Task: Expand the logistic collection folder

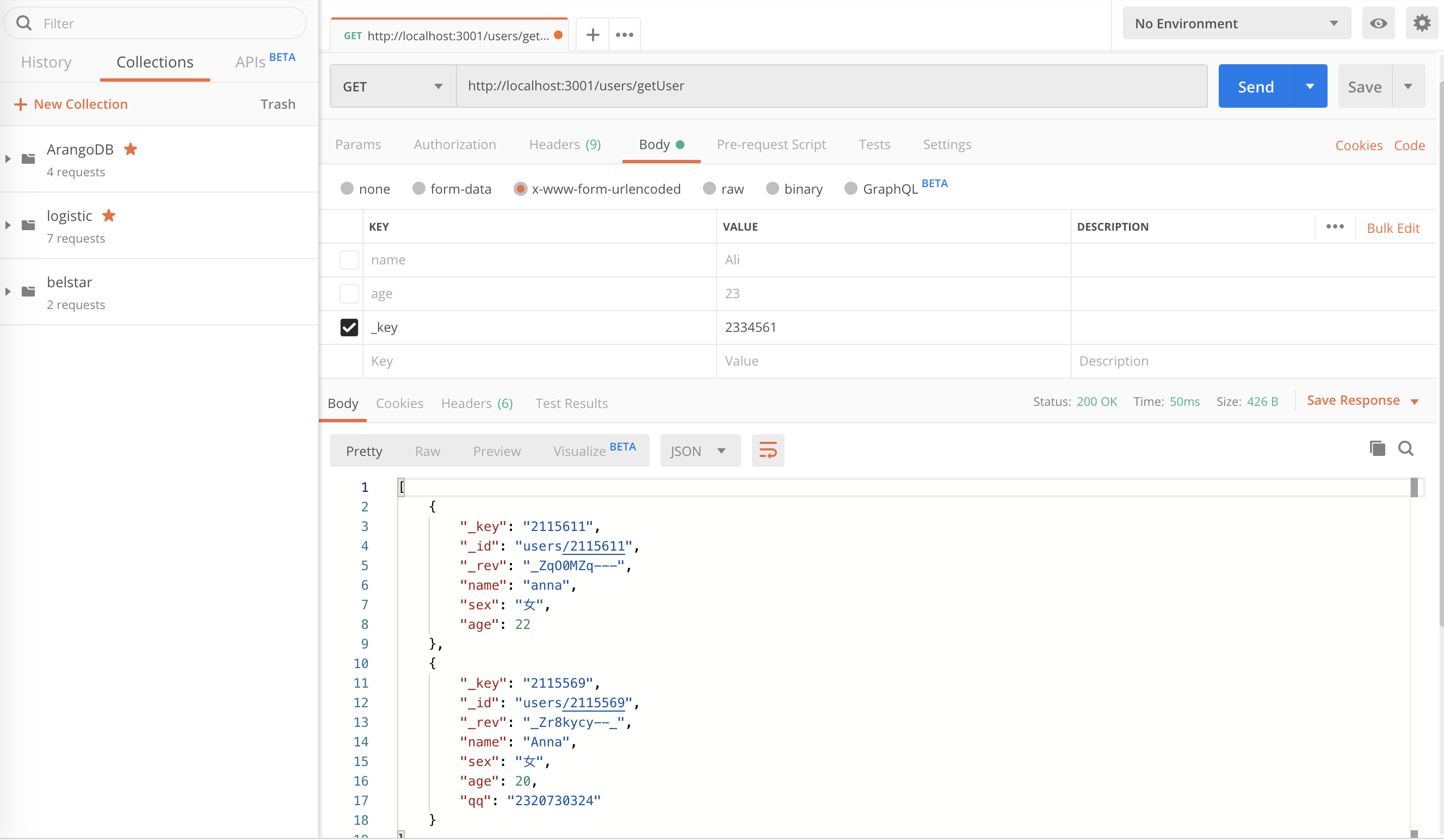Action: 8,225
